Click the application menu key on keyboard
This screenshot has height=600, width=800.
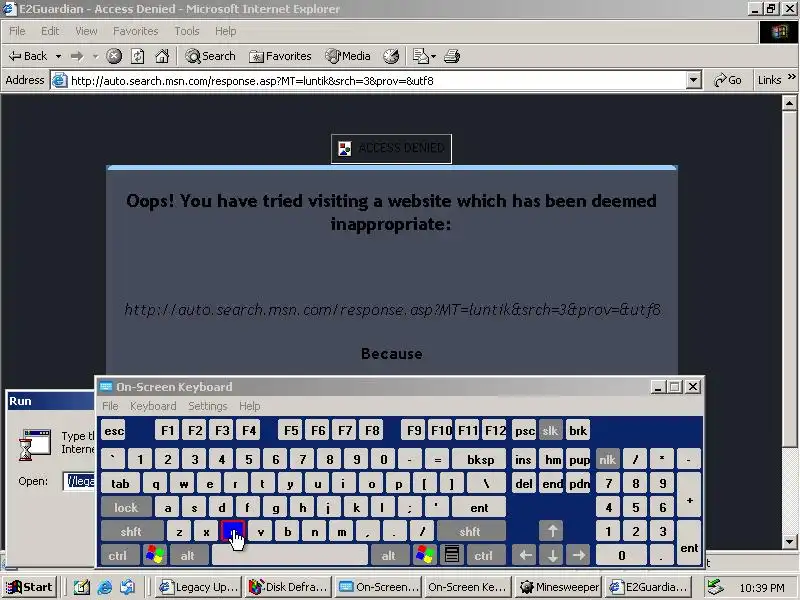pos(452,555)
